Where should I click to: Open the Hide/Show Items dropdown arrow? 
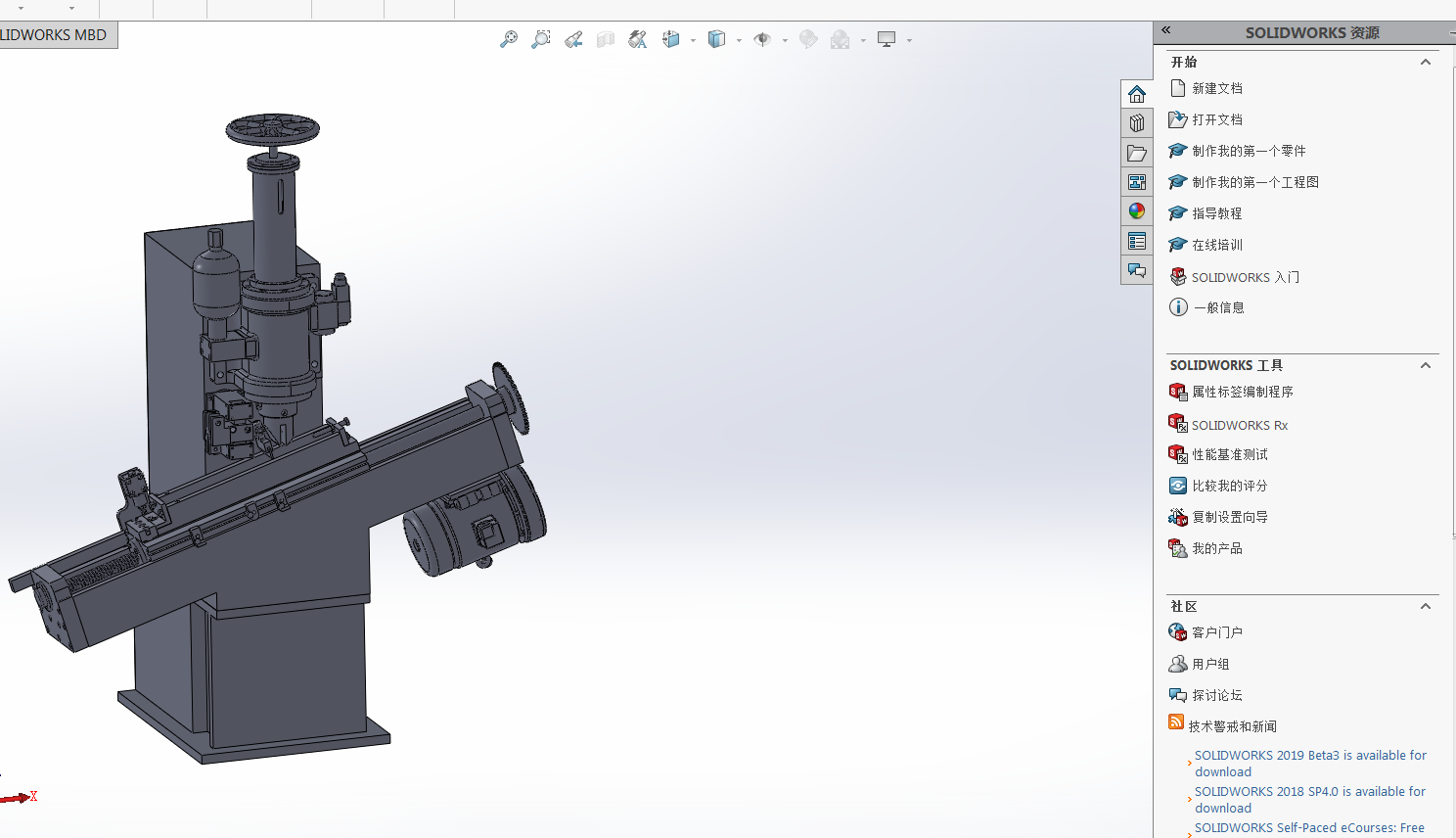point(785,41)
